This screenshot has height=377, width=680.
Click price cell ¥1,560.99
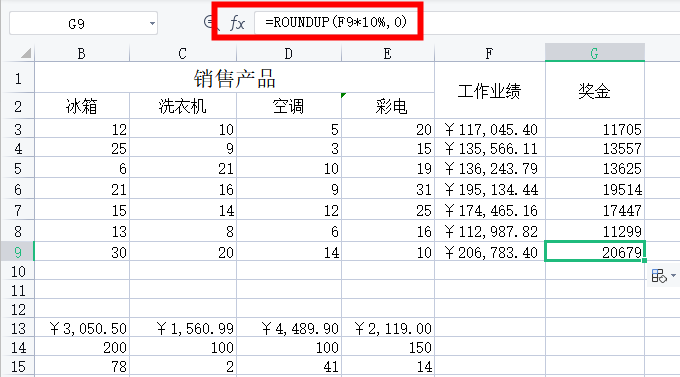click(183, 328)
